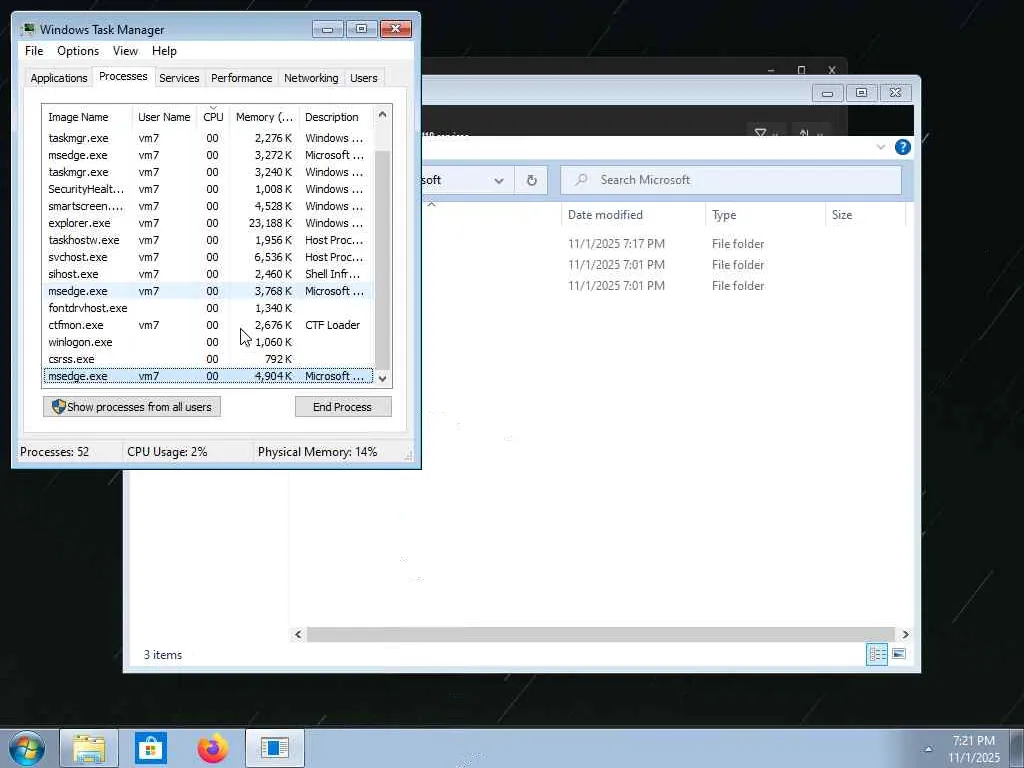The height and width of the screenshot is (768, 1024).
Task: Select the csrss.exe process
Action: pos(208,359)
